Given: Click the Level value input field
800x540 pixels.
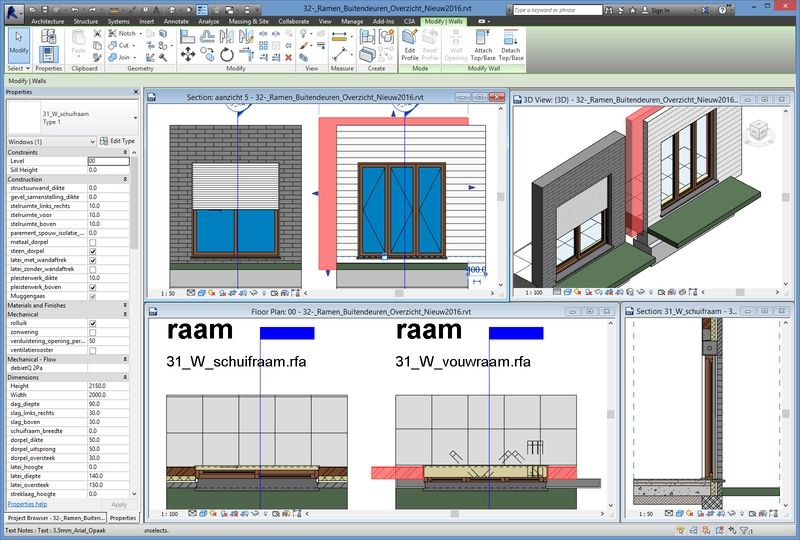Looking at the screenshot, I should tap(108, 161).
